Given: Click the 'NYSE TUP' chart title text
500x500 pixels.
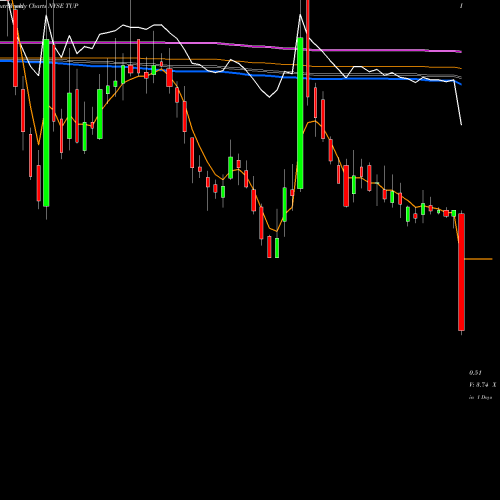Looking at the screenshot, I should [x=63, y=6].
